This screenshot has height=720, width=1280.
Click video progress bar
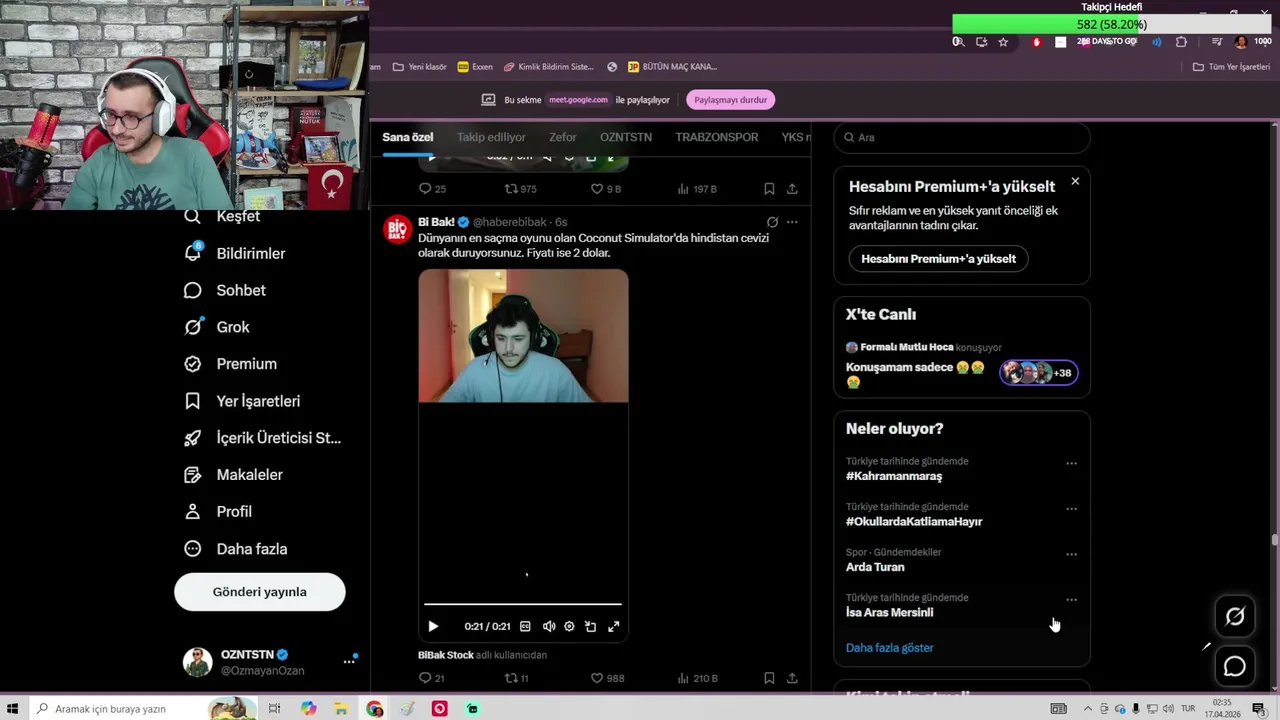[523, 604]
